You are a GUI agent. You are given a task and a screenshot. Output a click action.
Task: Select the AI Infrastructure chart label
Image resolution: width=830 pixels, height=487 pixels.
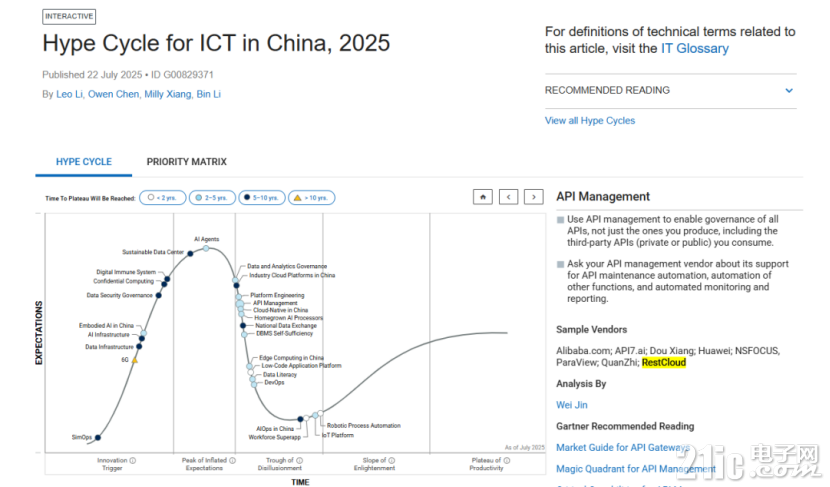(x=109, y=335)
